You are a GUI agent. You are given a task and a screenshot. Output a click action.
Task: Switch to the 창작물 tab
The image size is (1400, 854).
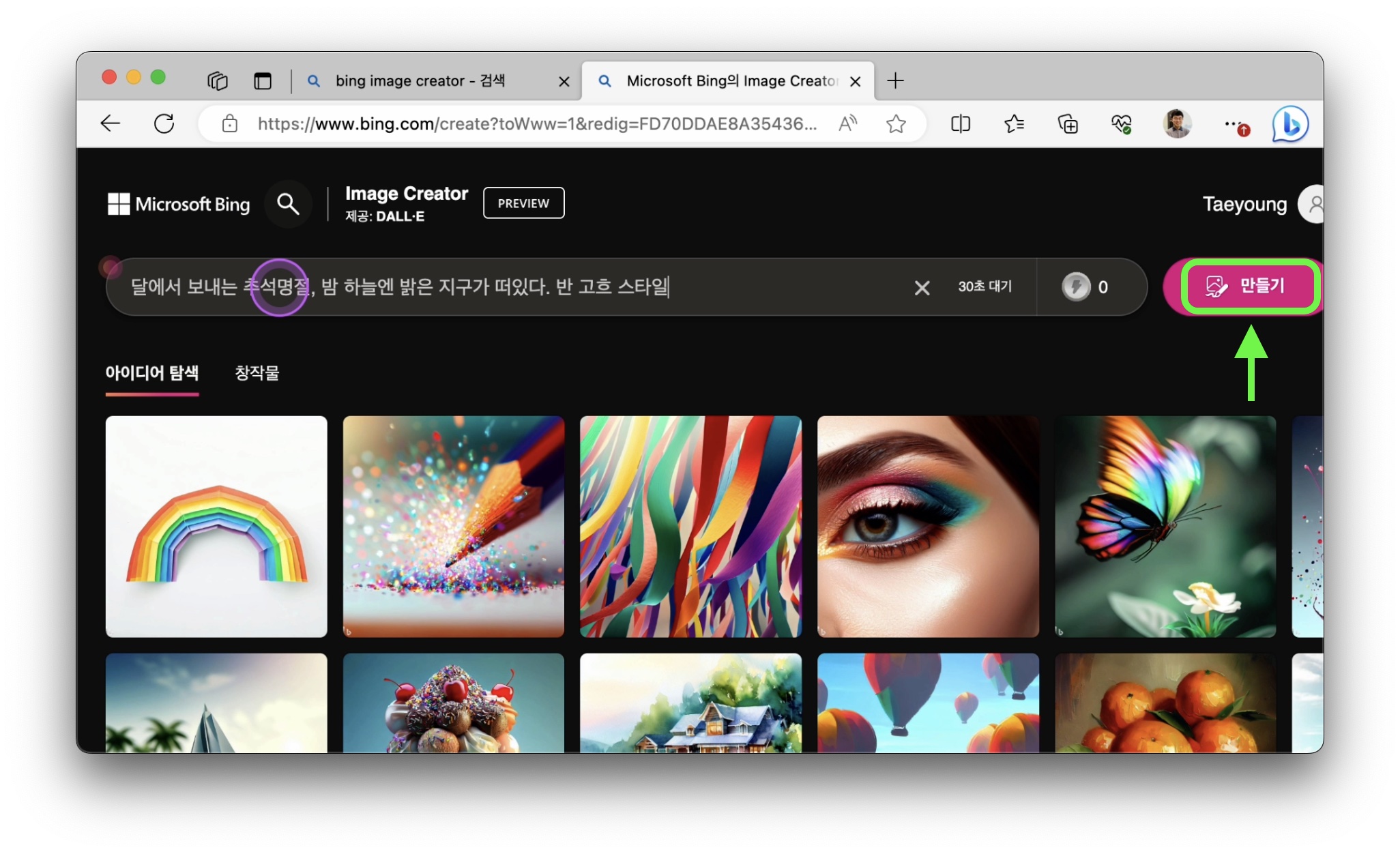pyautogui.click(x=257, y=372)
